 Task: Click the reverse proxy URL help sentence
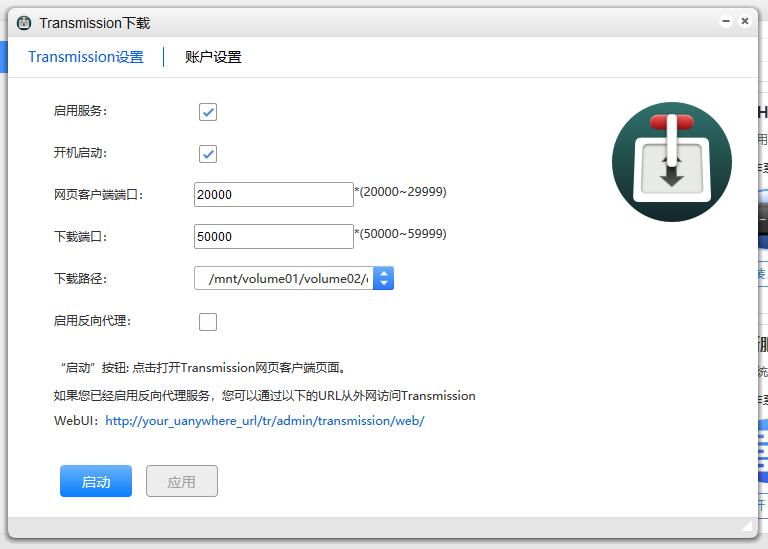(x=264, y=396)
